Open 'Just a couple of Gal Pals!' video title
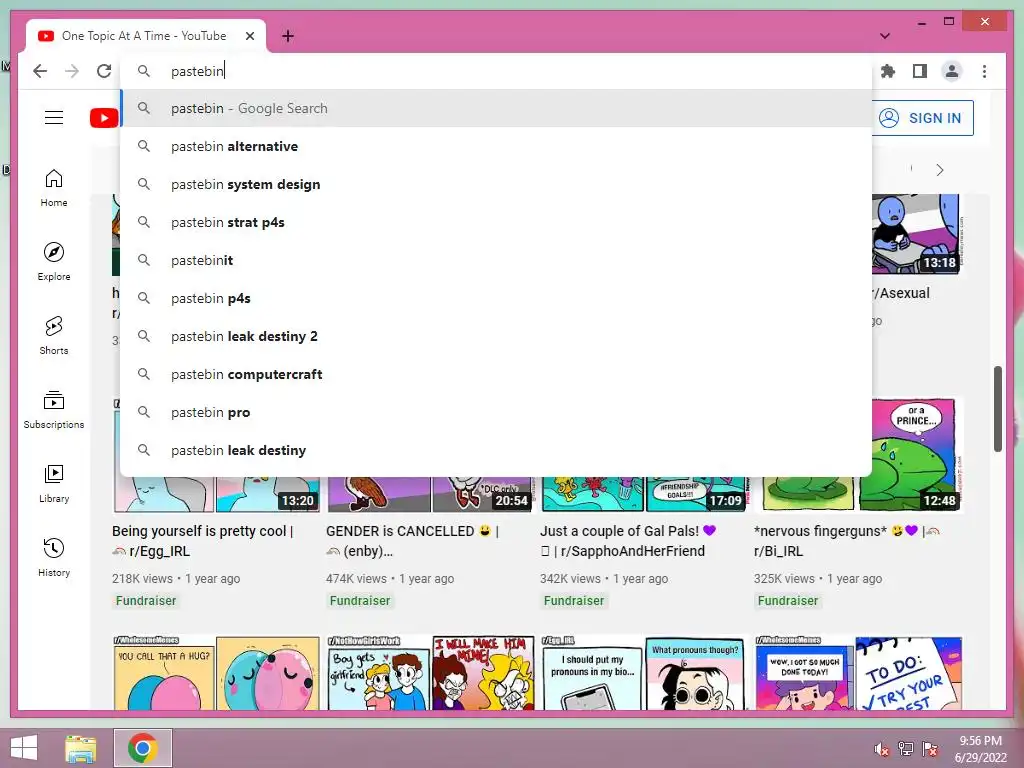The width and height of the screenshot is (1024, 768). click(x=628, y=541)
